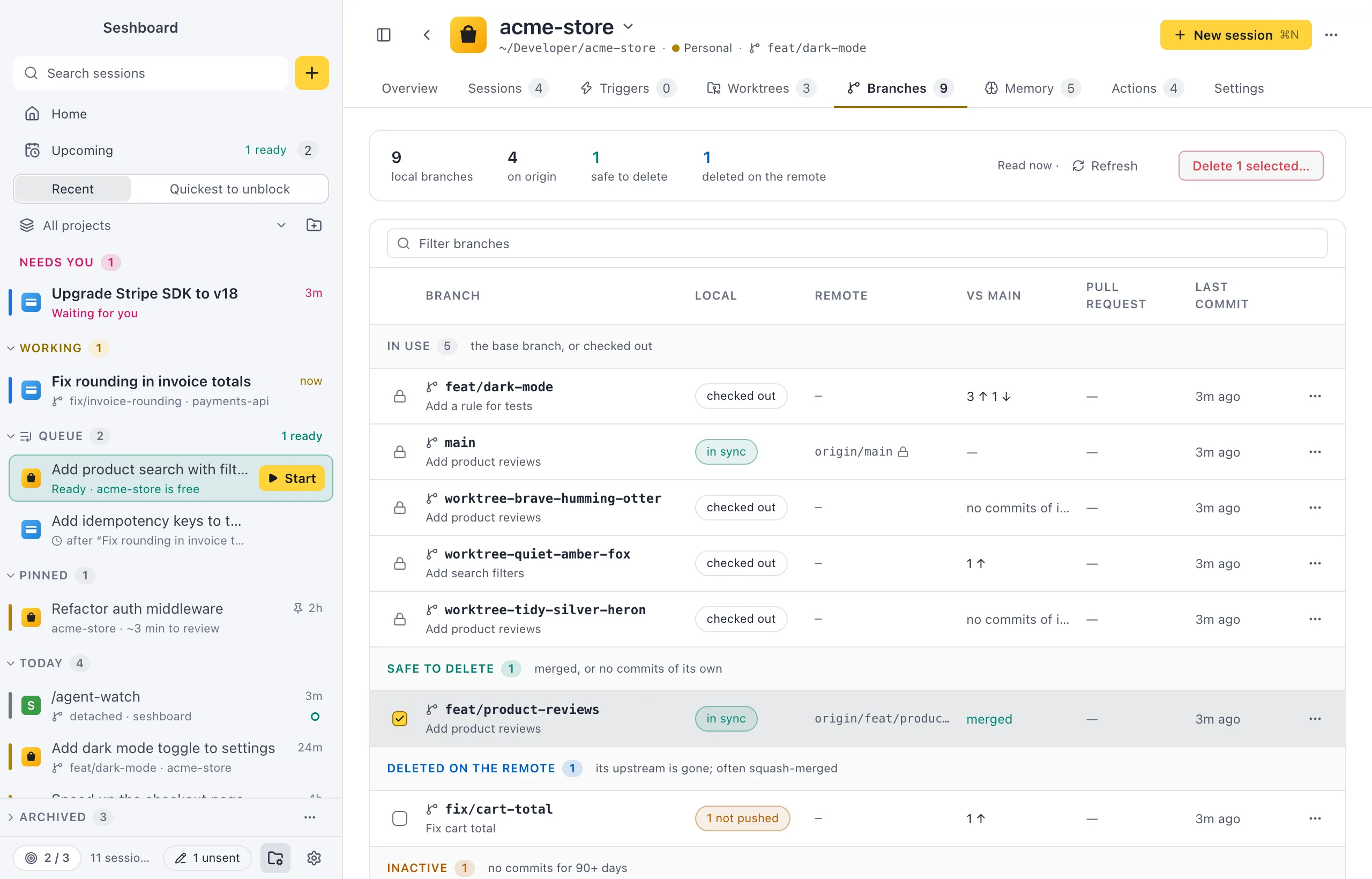
Task: Open row menu for main branch
Action: pos(1315,452)
